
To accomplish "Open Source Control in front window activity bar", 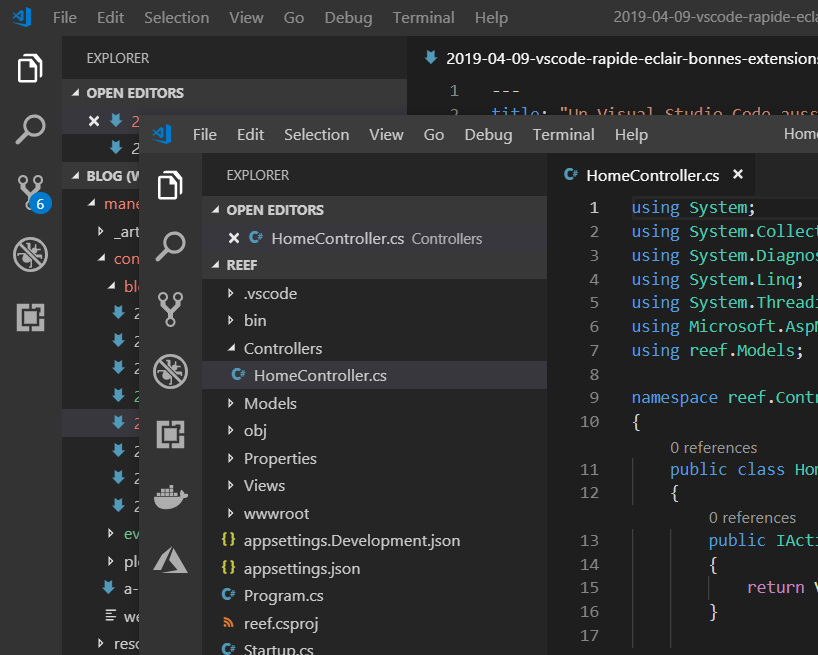I will point(170,309).
